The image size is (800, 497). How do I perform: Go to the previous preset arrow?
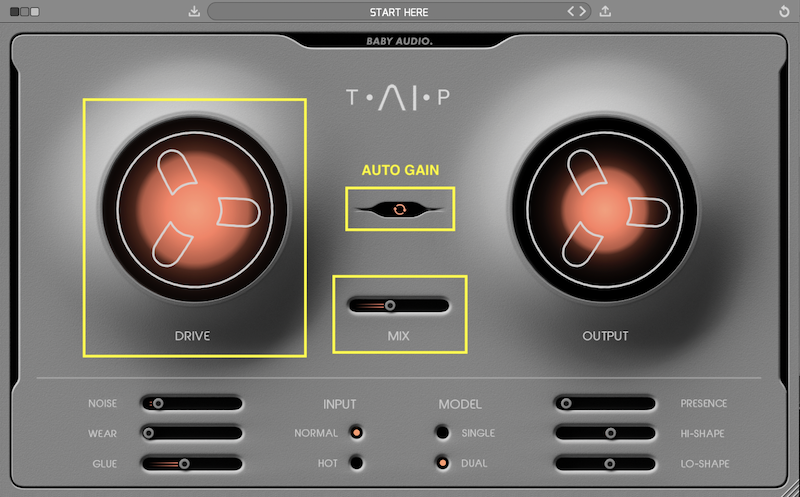point(571,11)
